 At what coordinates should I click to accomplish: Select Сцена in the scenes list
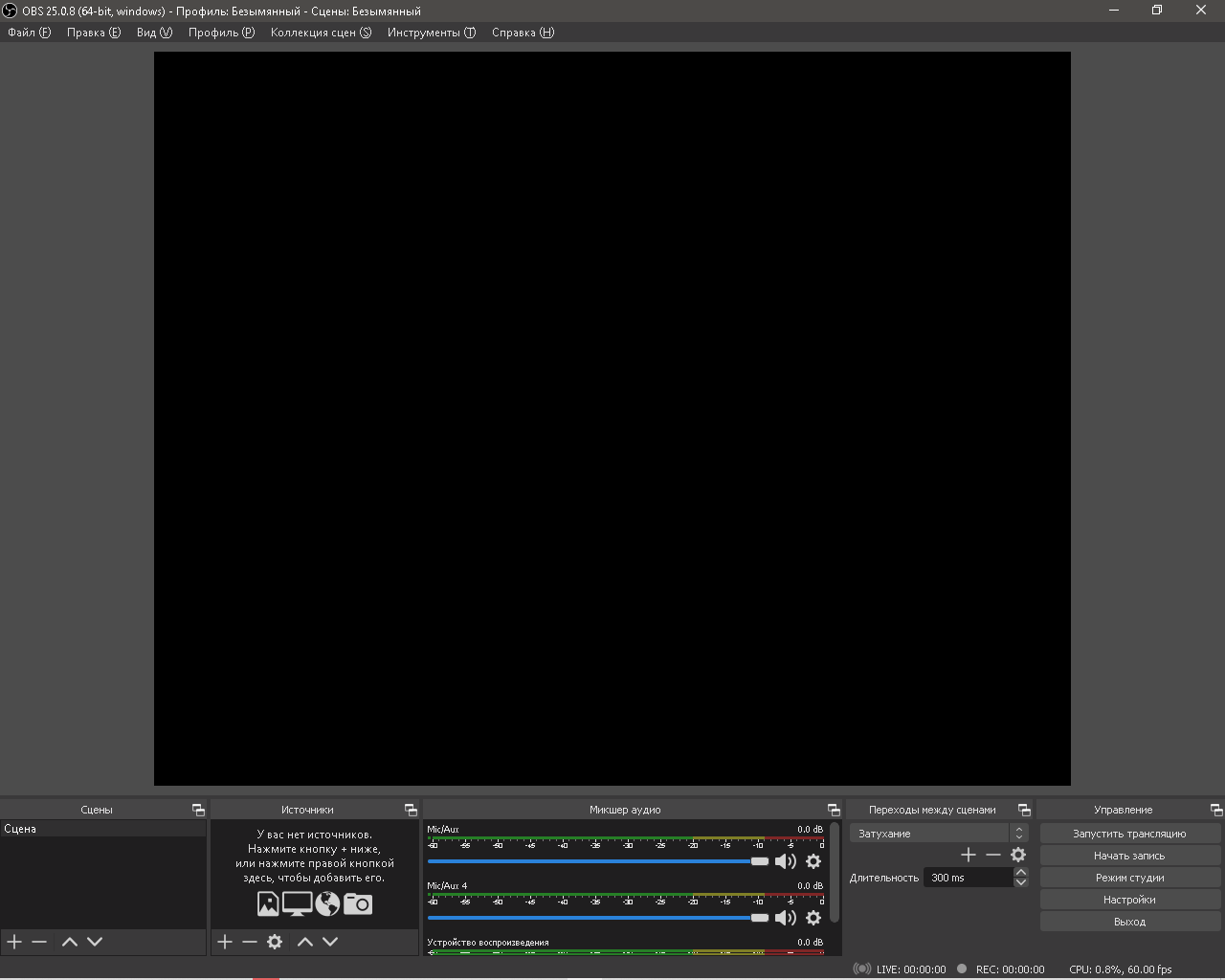[103, 829]
